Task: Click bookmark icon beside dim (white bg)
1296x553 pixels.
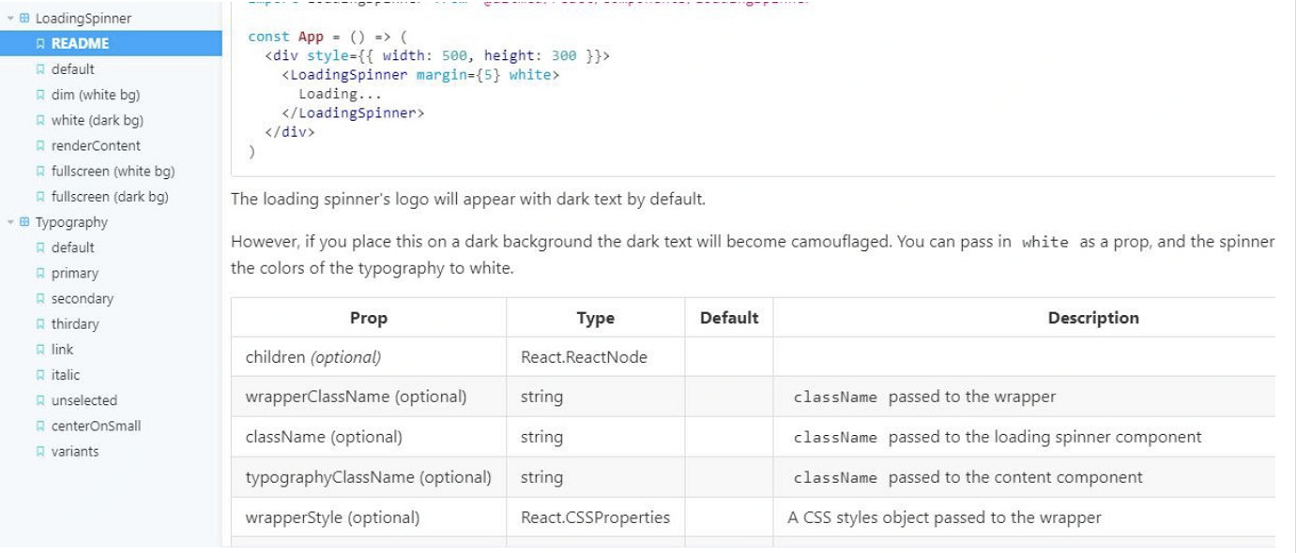Action: (x=40, y=95)
